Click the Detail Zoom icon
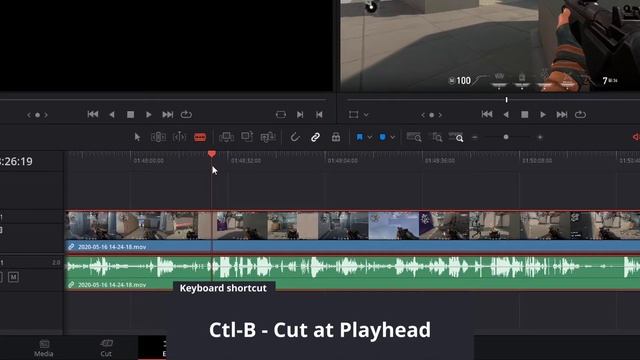This screenshot has height=360, width=640. pyautogui.click(x=437, y=138)
